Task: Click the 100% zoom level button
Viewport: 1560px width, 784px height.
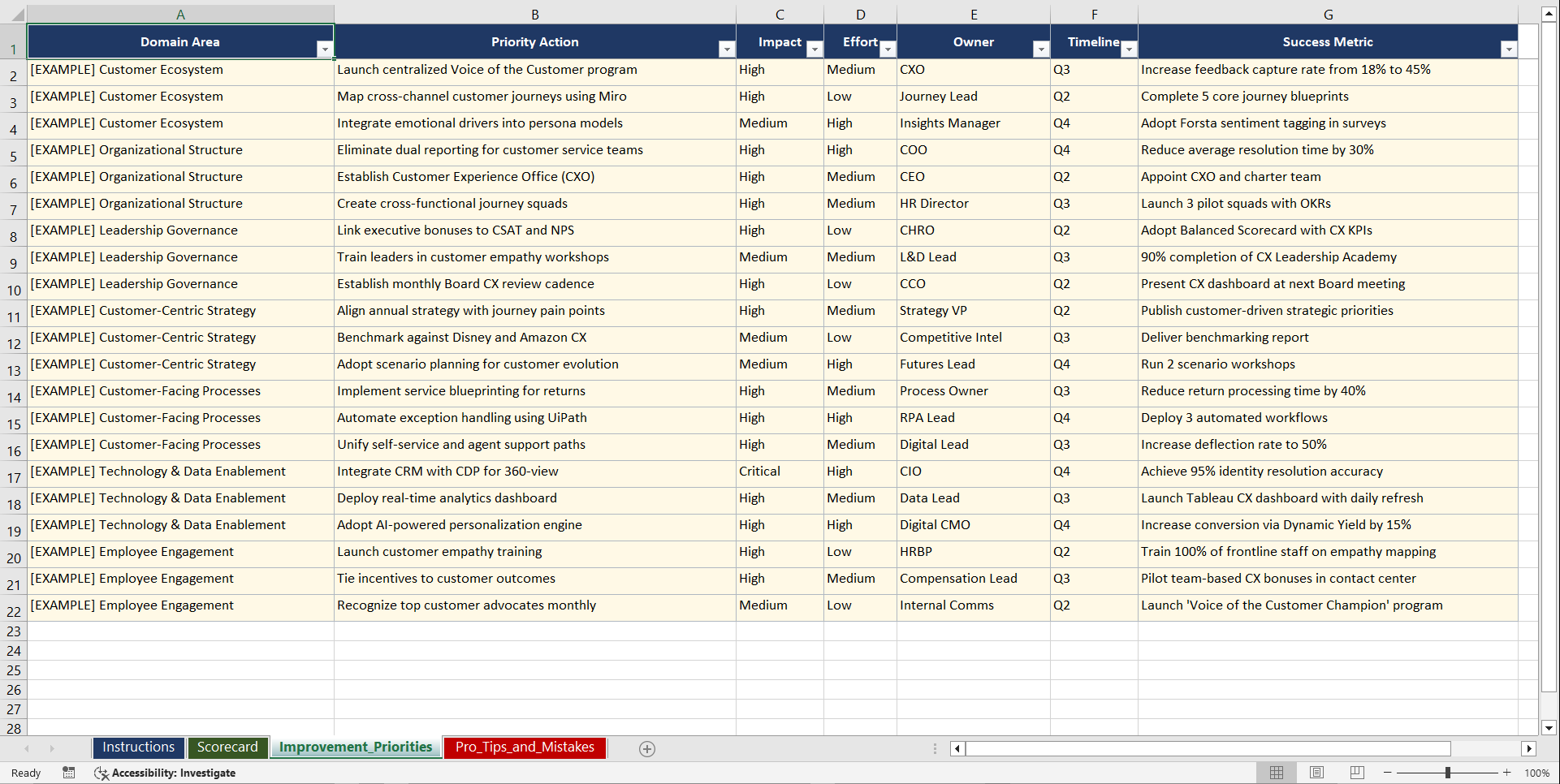Action: pyautogui.click(x=1537, y=773)
